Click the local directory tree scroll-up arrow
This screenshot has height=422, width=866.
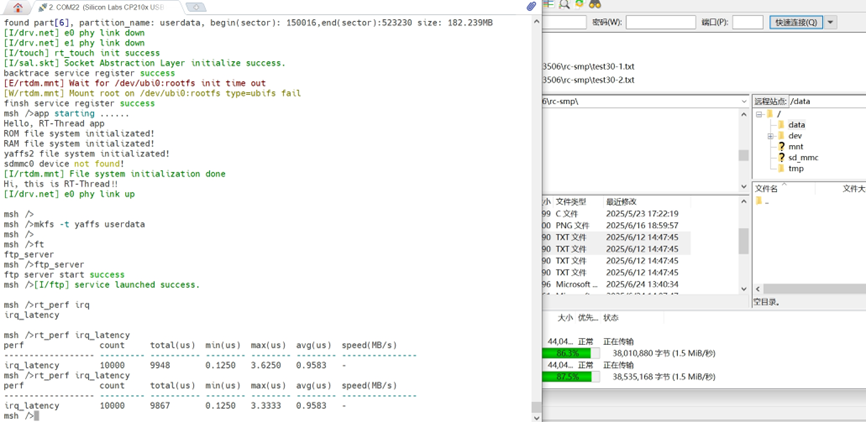point(743,114)
